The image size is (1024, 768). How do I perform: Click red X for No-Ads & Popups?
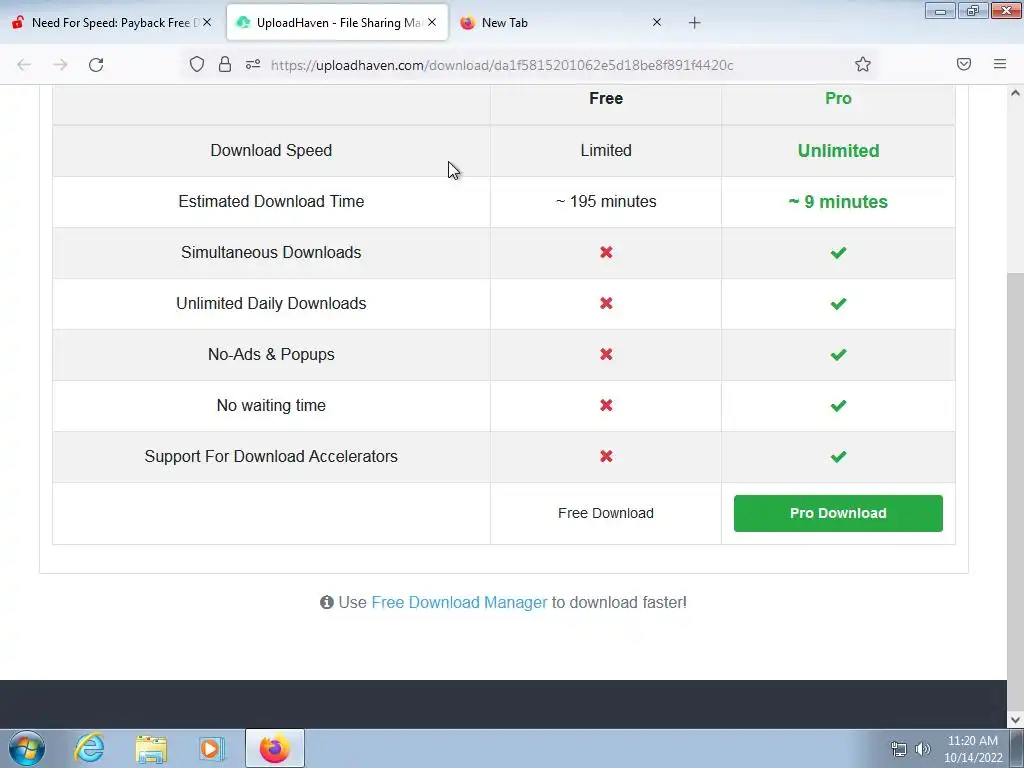[606, 354]
